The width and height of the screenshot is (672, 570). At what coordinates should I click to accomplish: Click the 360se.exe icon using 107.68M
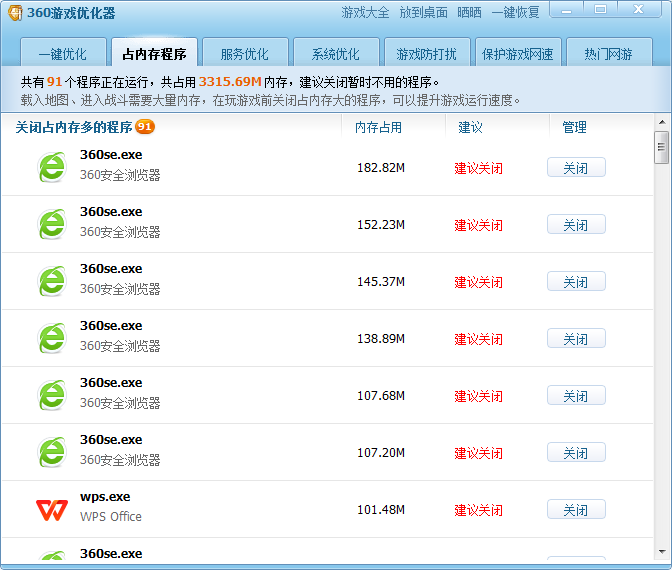(x=51, y=396)
